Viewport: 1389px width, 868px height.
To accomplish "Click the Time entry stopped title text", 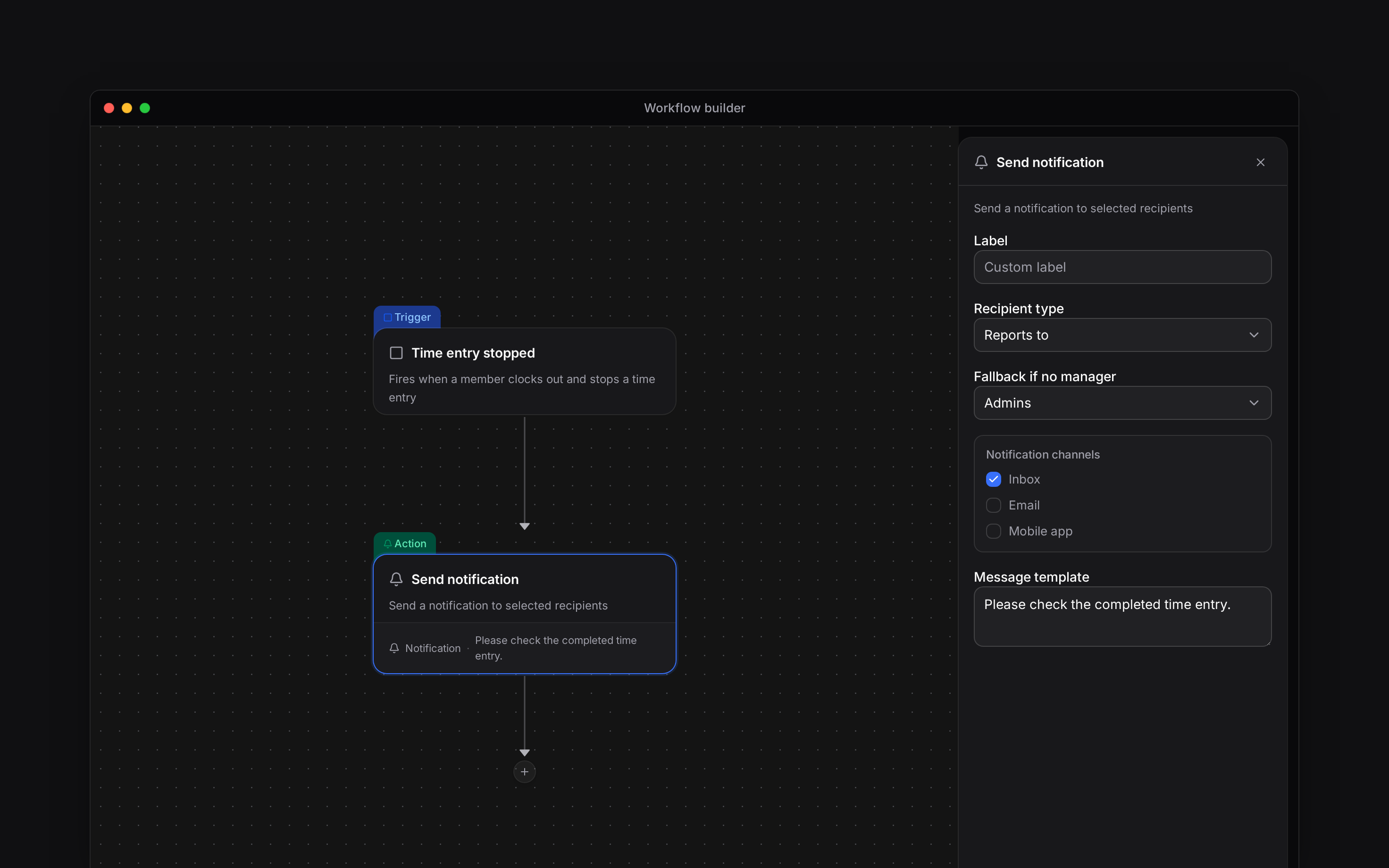I will pyautogui.click(x=473, y=353).
